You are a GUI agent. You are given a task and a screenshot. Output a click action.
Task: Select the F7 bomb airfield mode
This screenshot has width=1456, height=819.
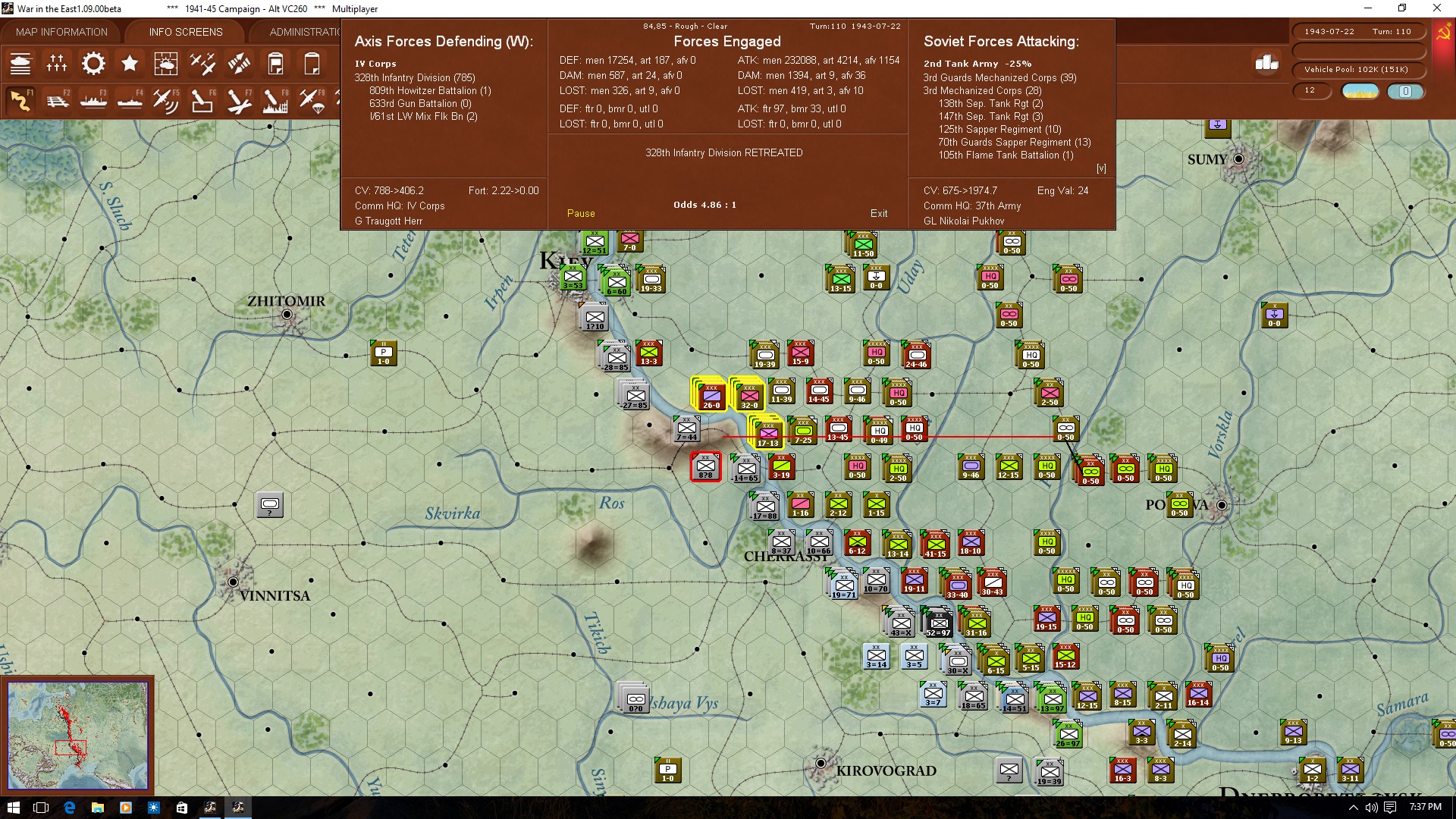pos(238,100)
